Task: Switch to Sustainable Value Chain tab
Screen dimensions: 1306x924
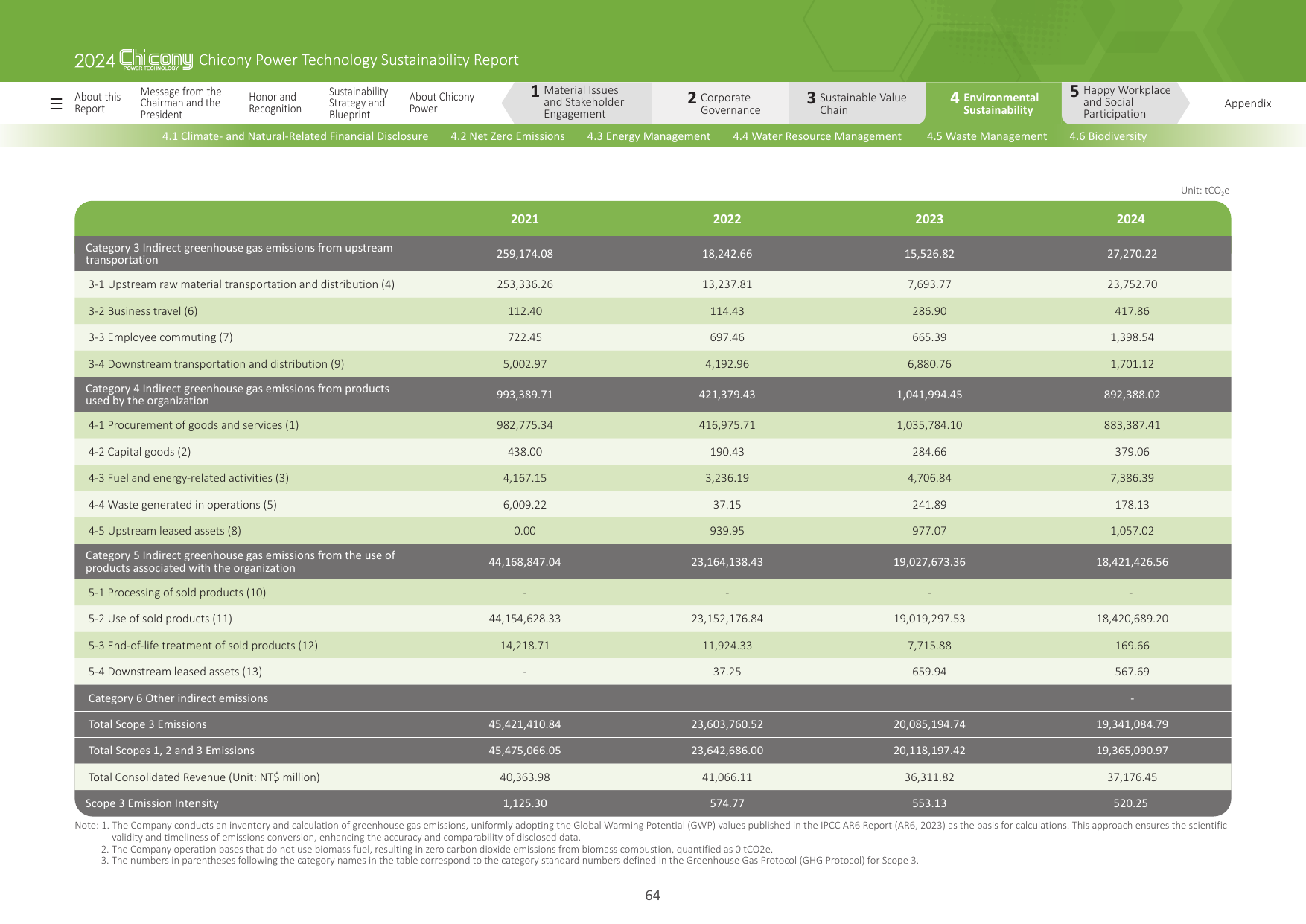Action: [x=857, y=103]
